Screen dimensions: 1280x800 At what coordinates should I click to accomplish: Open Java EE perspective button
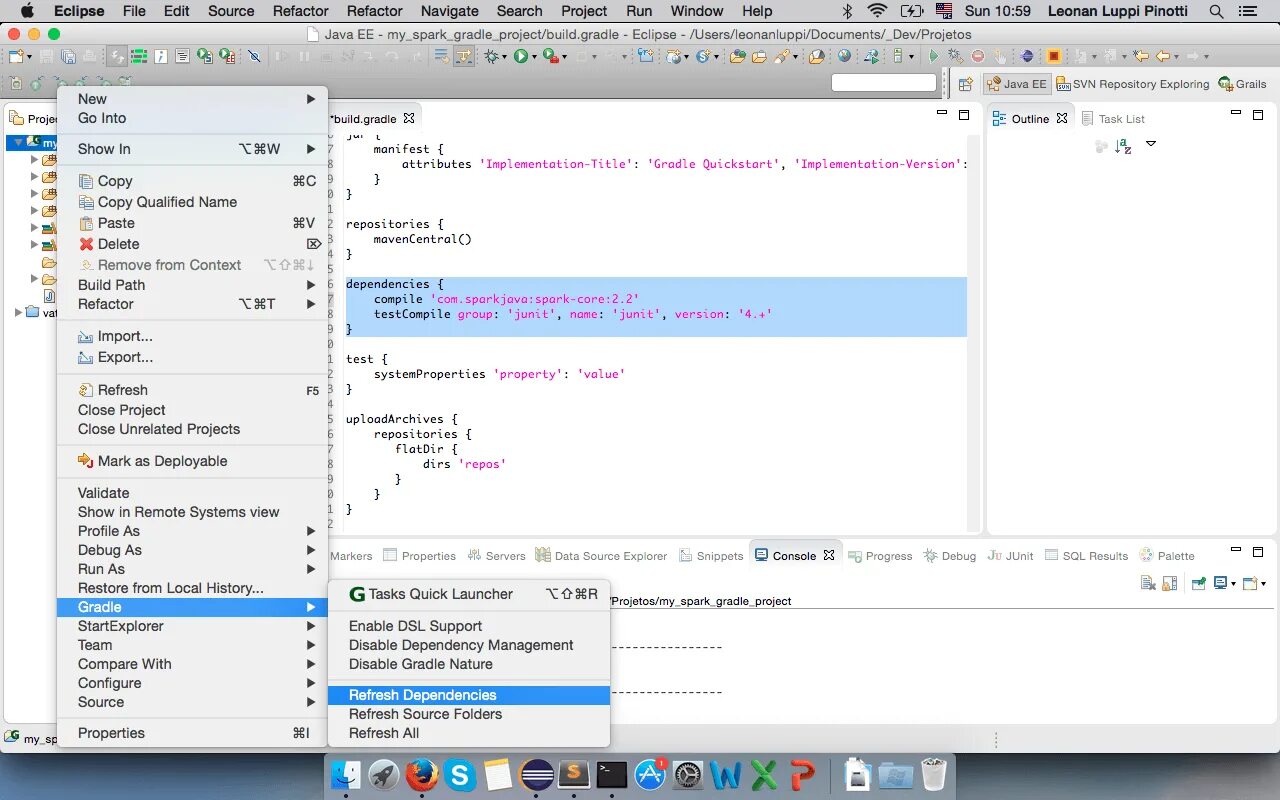click(1017, 84)
